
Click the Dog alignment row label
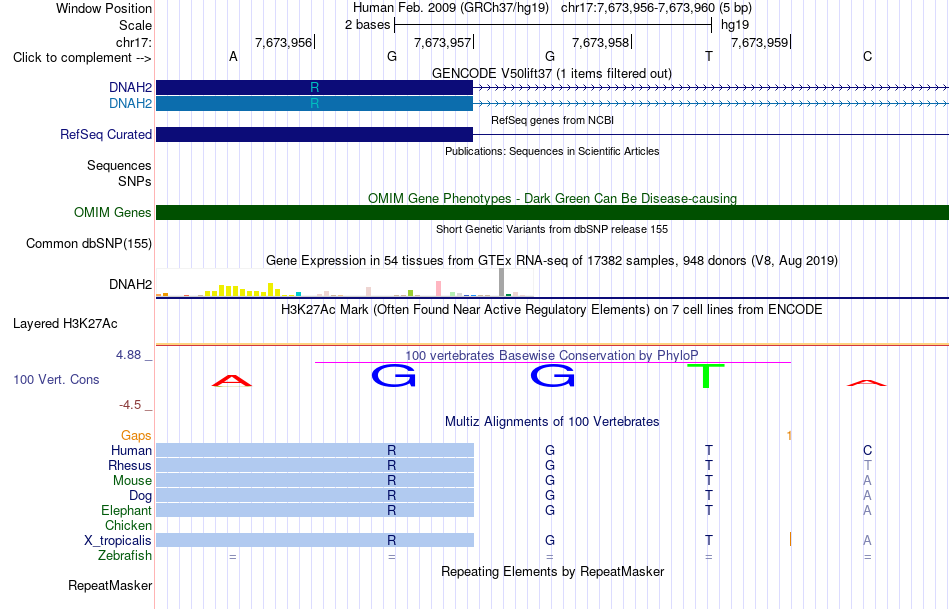(141, 496)
